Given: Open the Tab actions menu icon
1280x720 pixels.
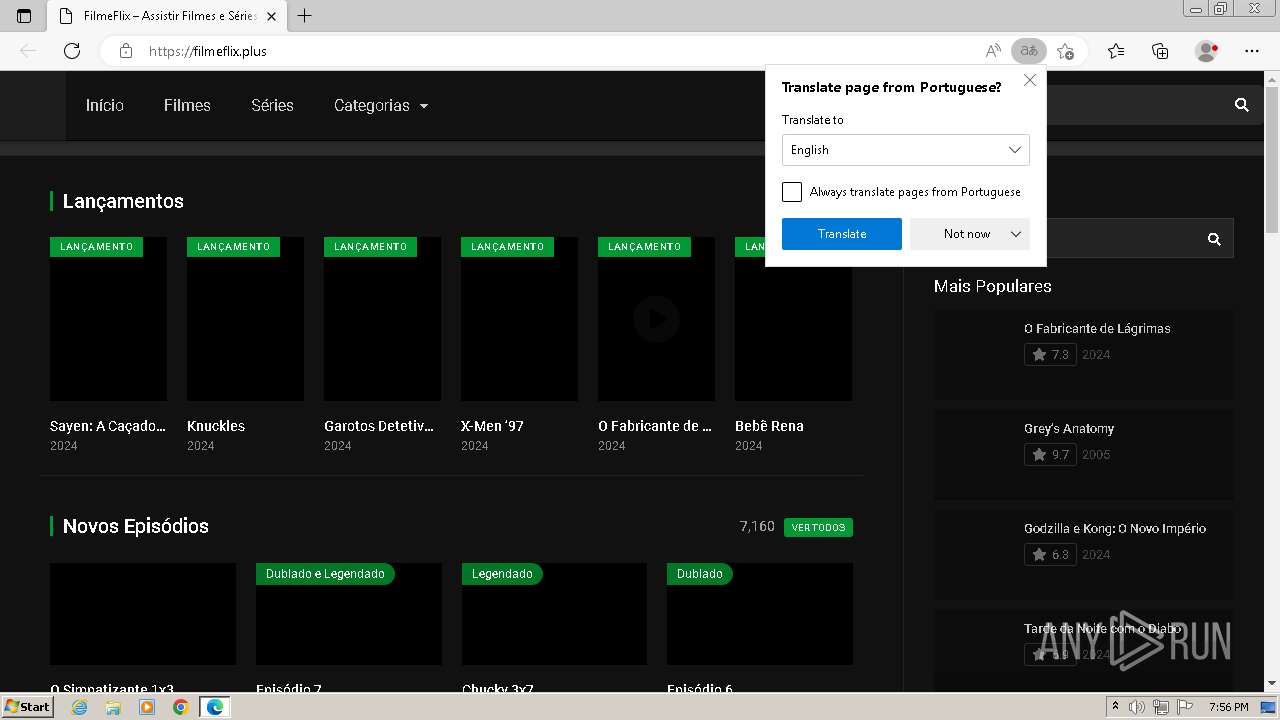Looking at the screenshot, I should (24, 16).
